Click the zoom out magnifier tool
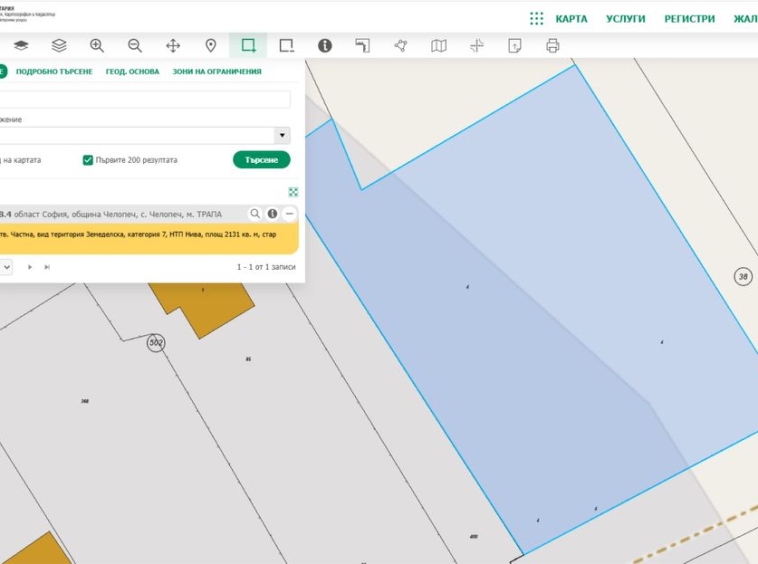Image resolution: width=758 pixels, height=564 pixels. click(135, 46)
